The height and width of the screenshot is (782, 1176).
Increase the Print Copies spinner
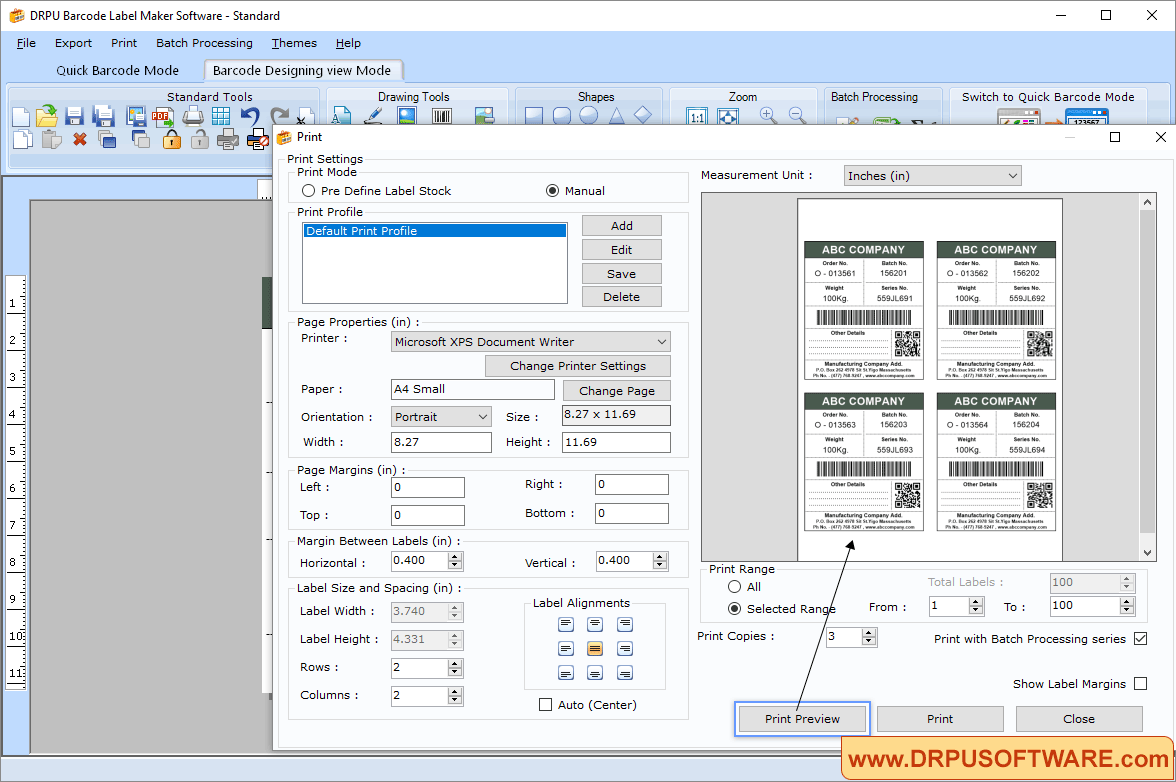coord(868,633)
